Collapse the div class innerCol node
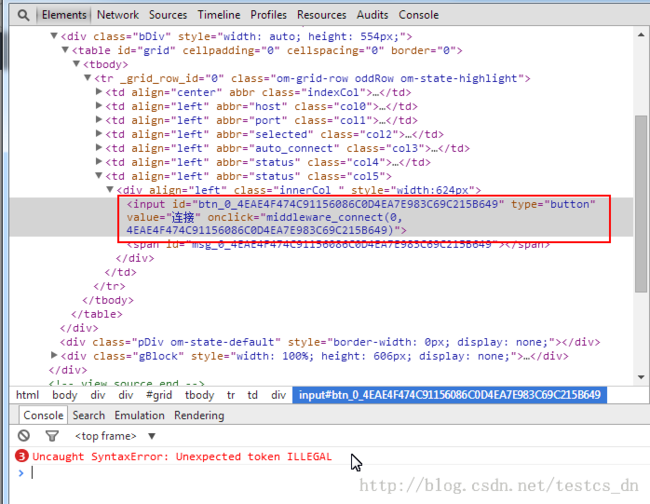 (110, 190)
